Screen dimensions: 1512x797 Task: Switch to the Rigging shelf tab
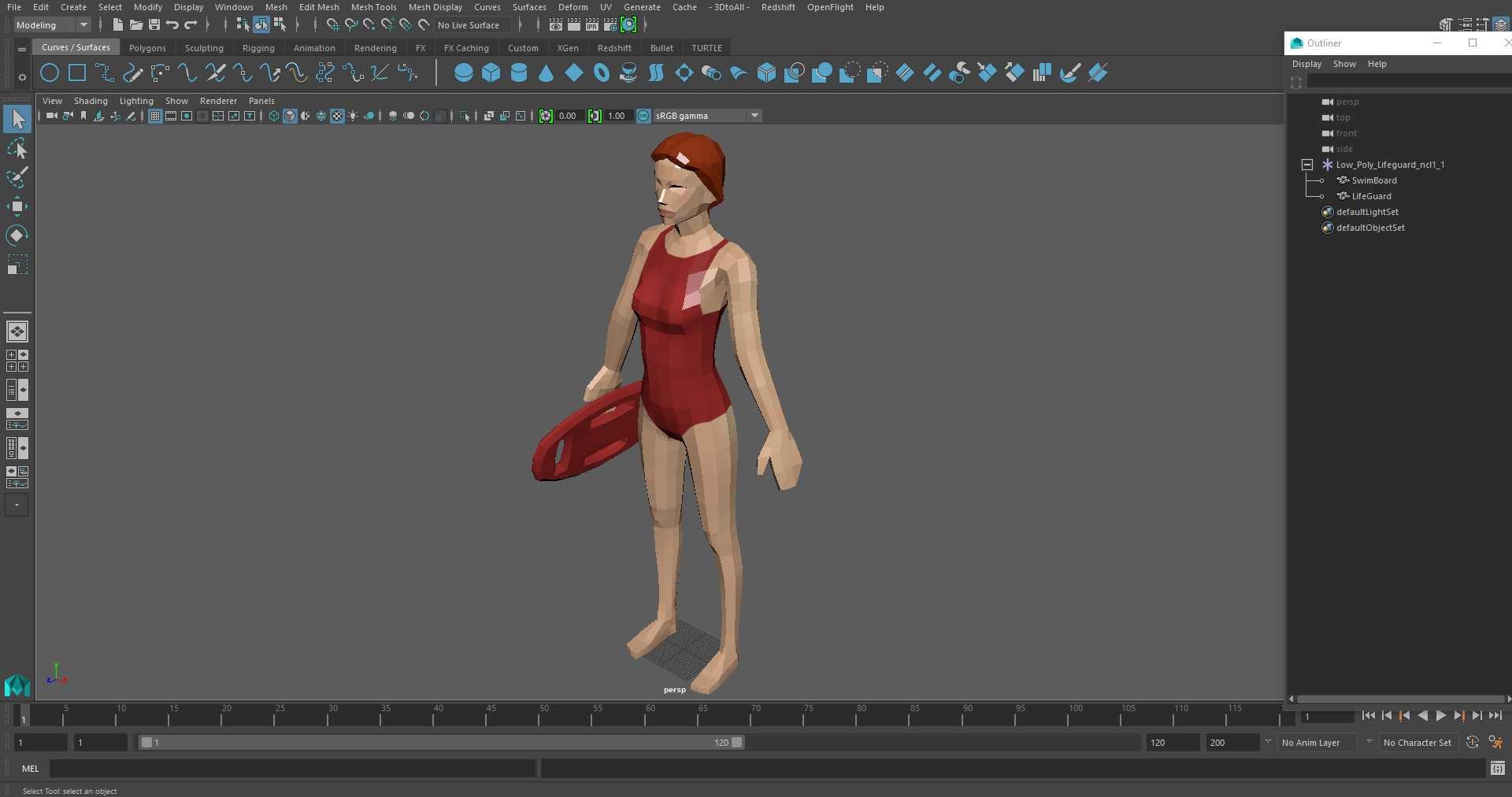258,48
